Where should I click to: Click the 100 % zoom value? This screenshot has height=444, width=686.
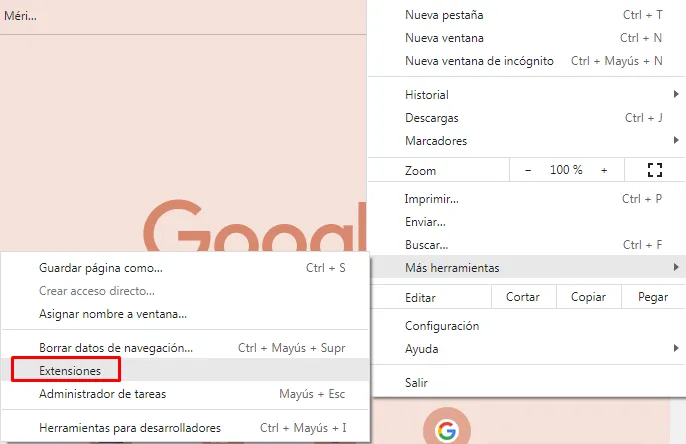point(566,170)
